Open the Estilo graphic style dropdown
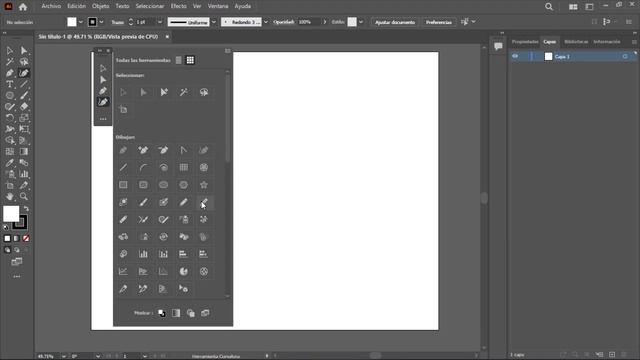640x360 pixels. (361, 22)
